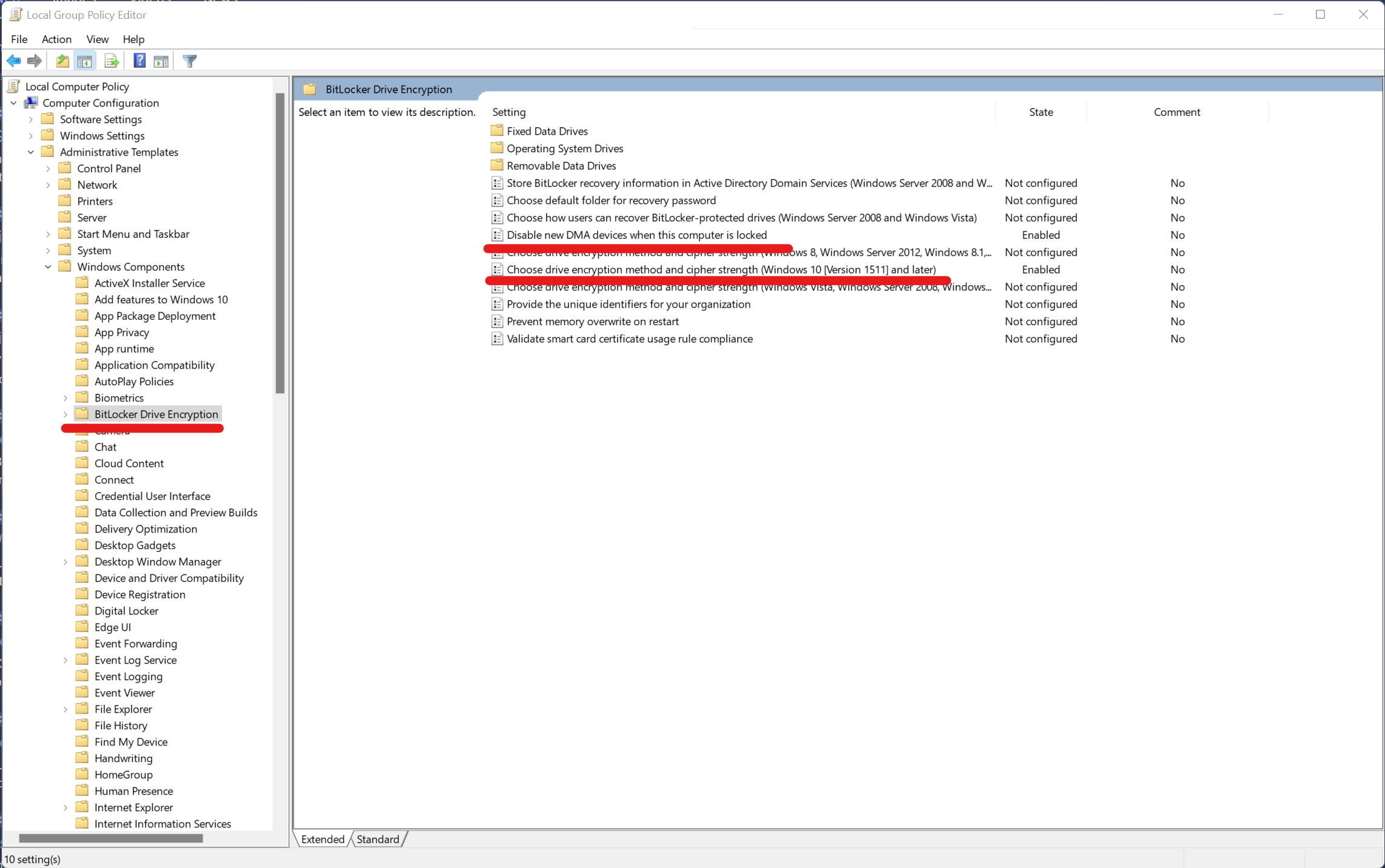The height and width of the screenshot is (868, 1385).
Task: Collapse the Administrative Templates node
Action: tap(31, 152)
